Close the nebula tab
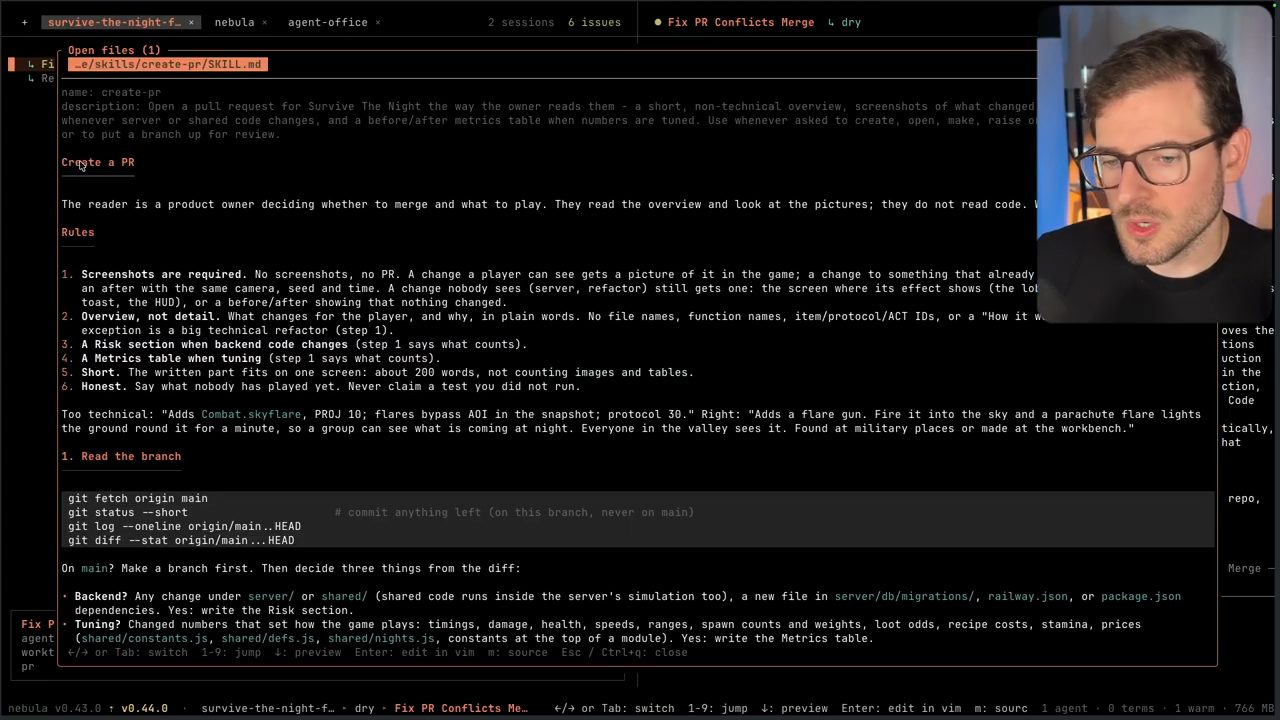Image resolution: width=1280 pixels, height=720 pixels. 264,22
